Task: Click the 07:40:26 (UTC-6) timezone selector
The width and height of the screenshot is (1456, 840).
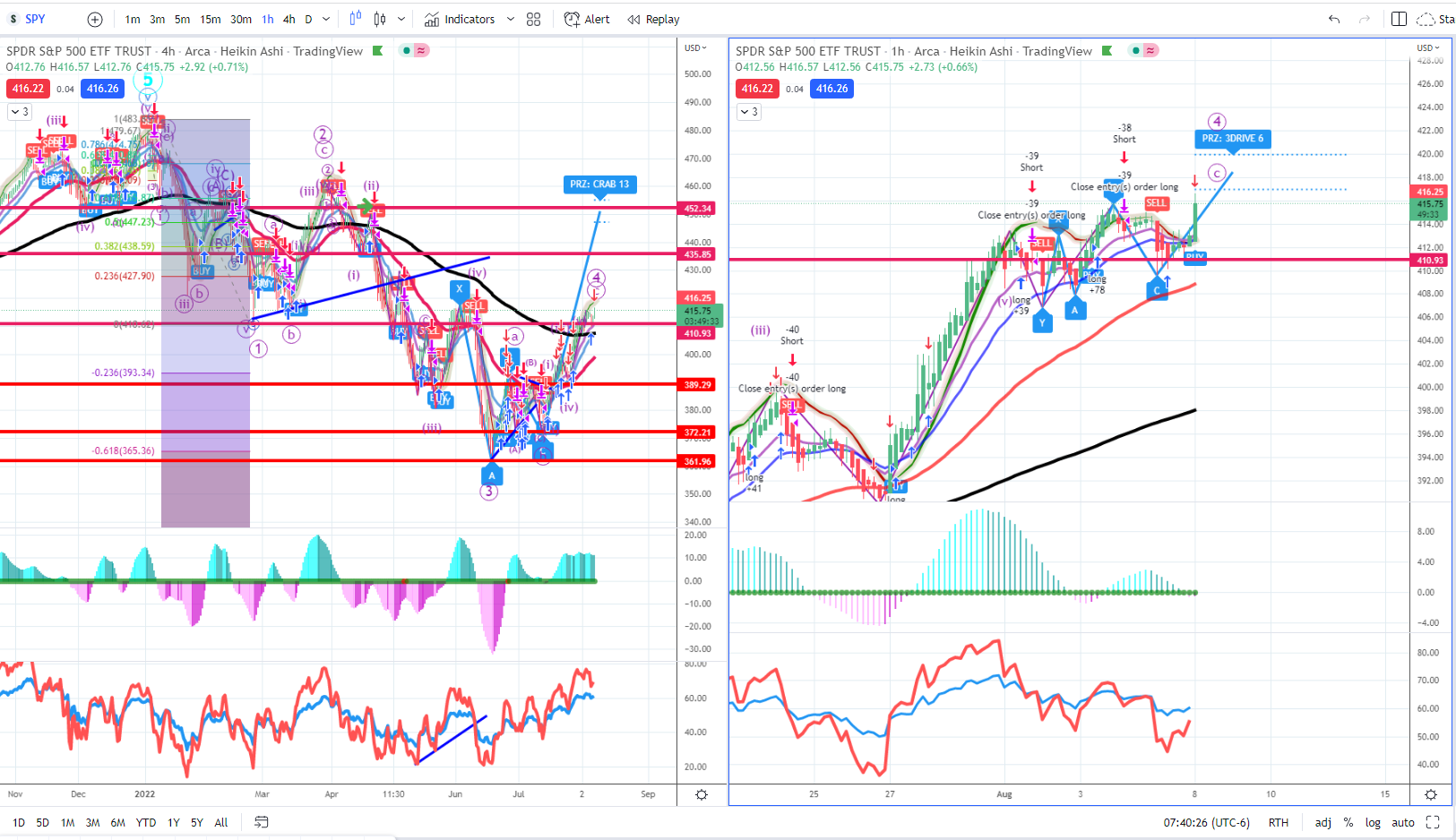Action: (x=1206, y=822)
